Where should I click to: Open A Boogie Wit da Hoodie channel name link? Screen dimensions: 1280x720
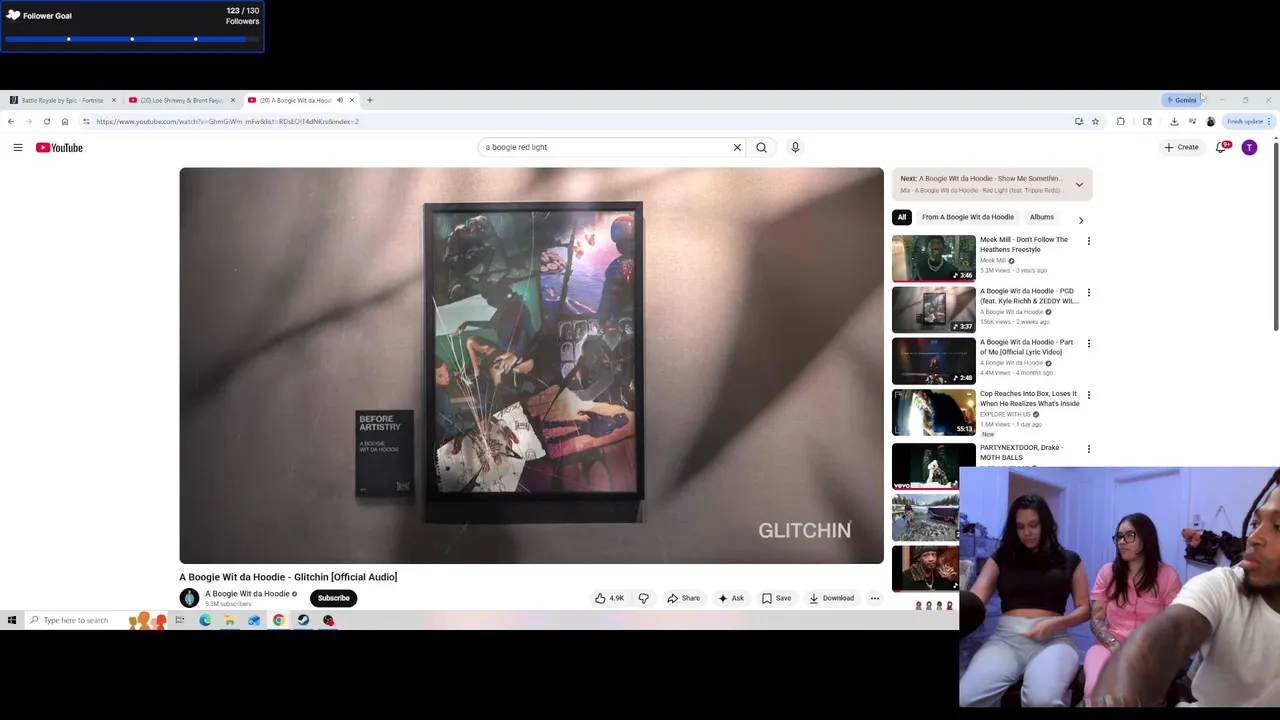pos(247,594)
